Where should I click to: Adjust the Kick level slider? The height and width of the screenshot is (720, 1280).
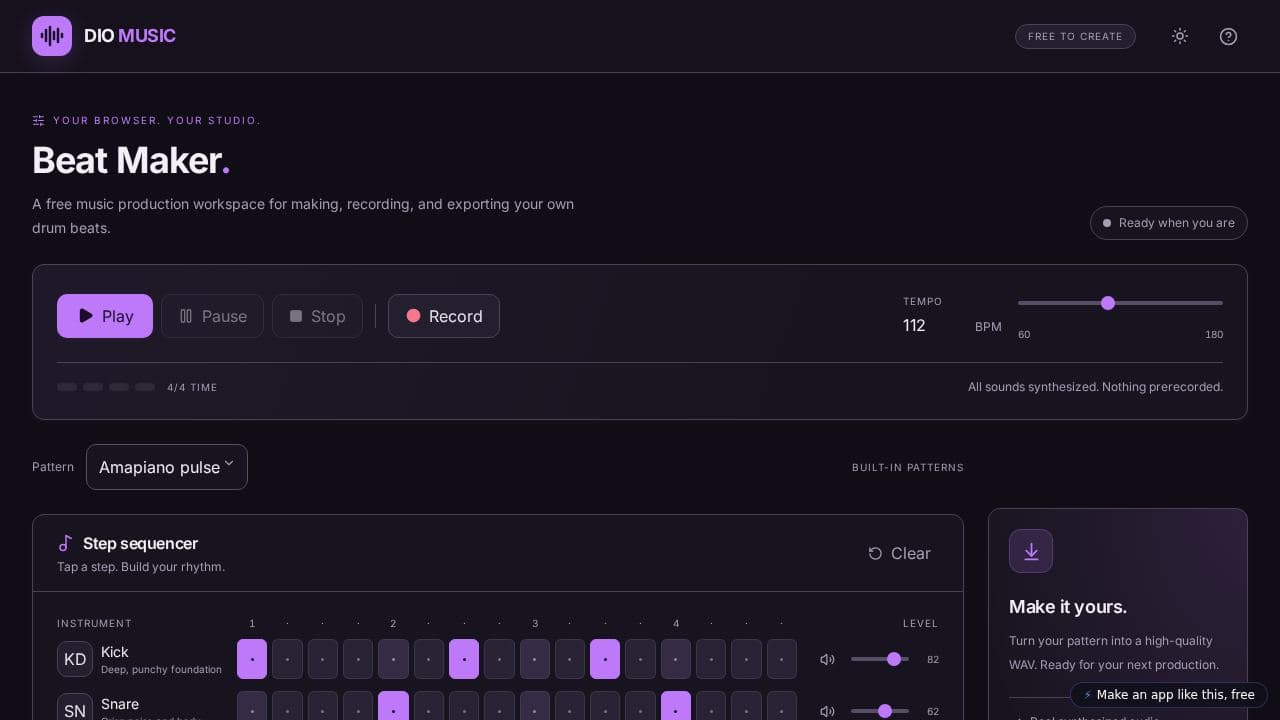[880, 659]
